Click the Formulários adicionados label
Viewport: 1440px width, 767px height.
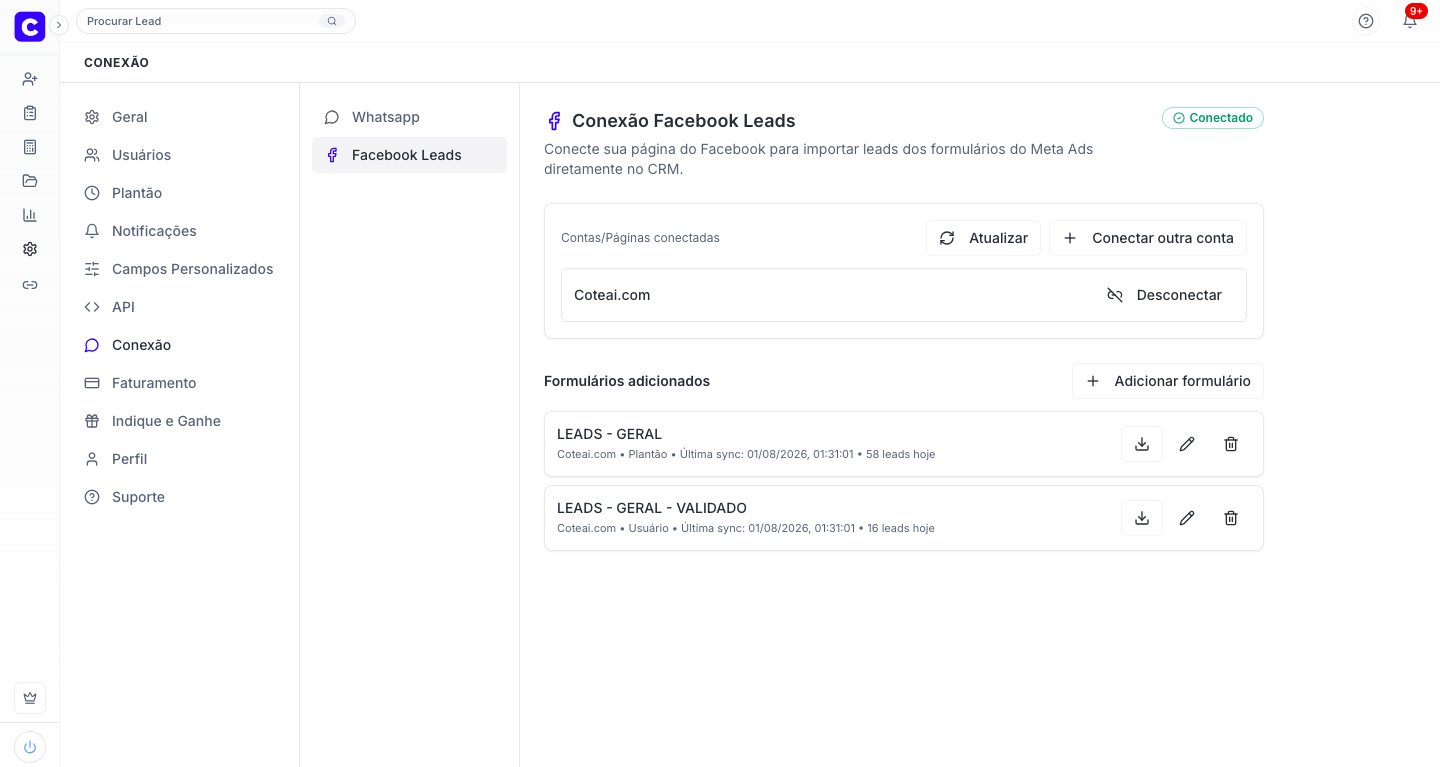(x=627, y=381)
